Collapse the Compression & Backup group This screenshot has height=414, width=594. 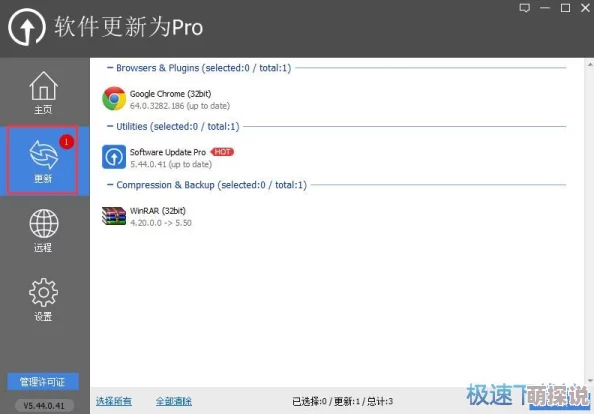[110, 185]
